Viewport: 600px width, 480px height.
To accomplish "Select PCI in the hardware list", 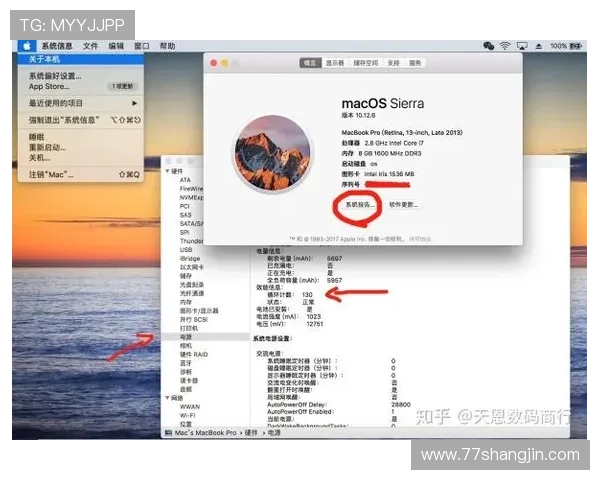I will pyautogui.click(x=185, y=206).
